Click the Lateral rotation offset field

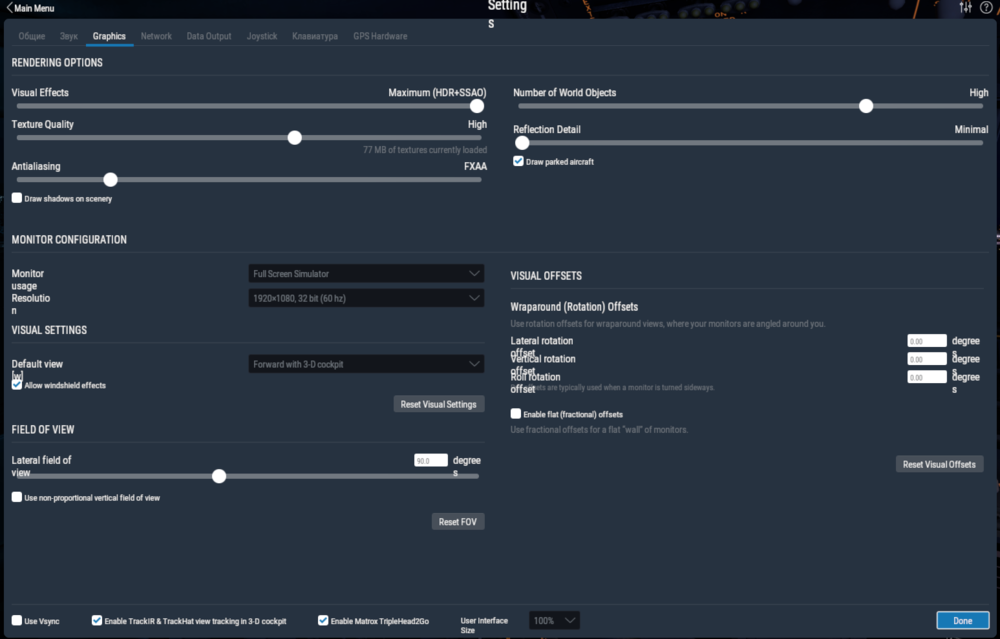pyautogui.click(x=927, y=341)
